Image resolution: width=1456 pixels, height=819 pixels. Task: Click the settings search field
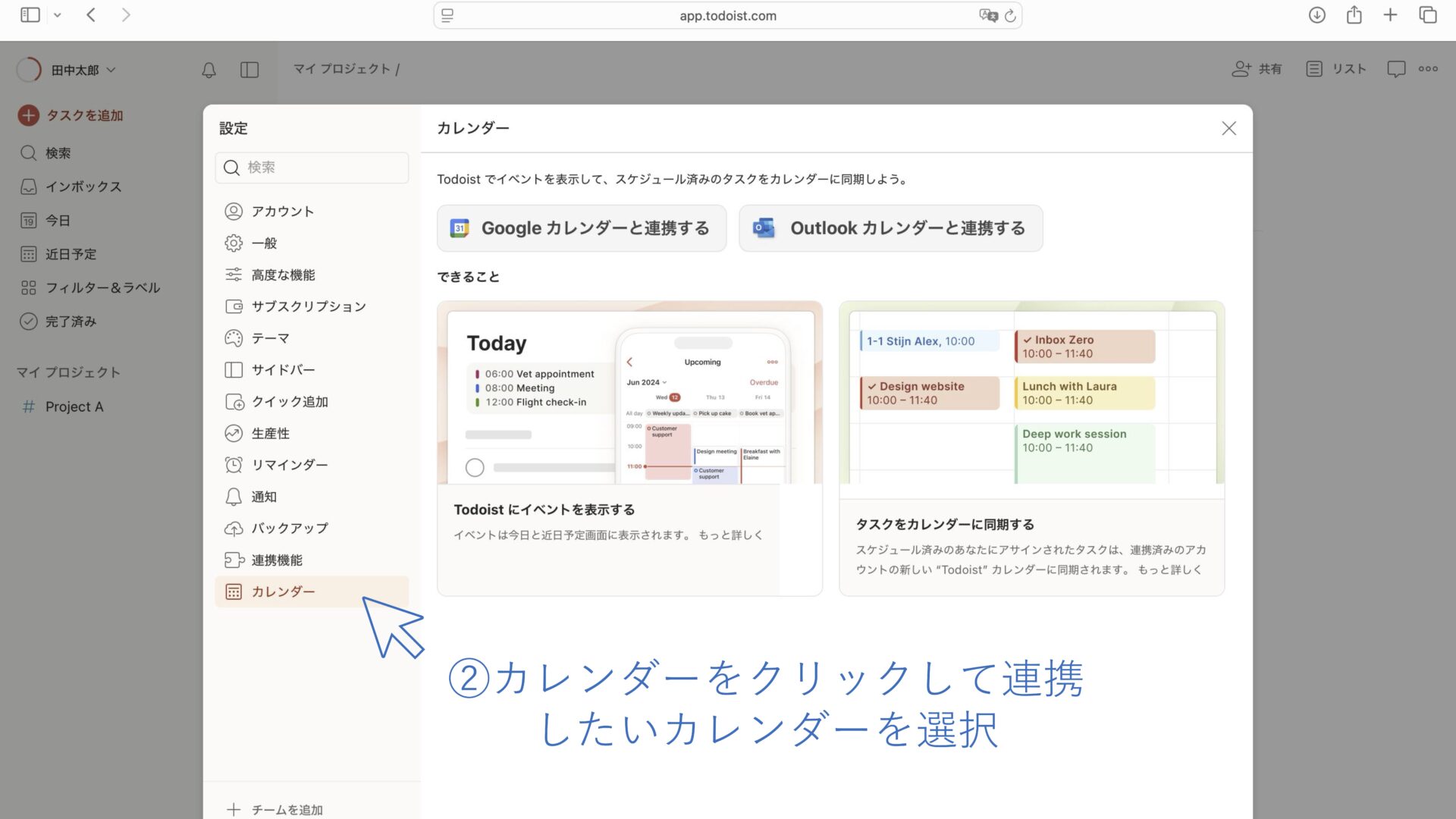pyautogui.click(x=312, y=168)
